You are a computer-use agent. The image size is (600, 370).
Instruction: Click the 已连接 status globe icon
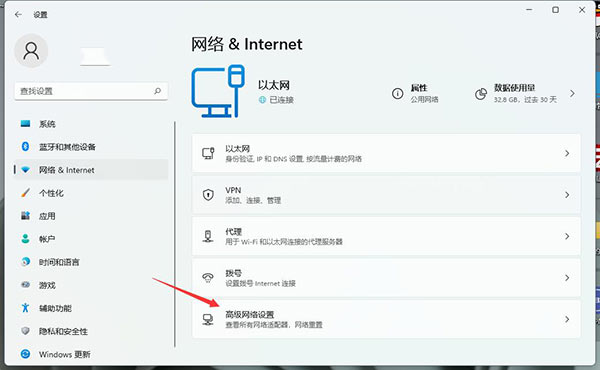(x=262, y=100)
